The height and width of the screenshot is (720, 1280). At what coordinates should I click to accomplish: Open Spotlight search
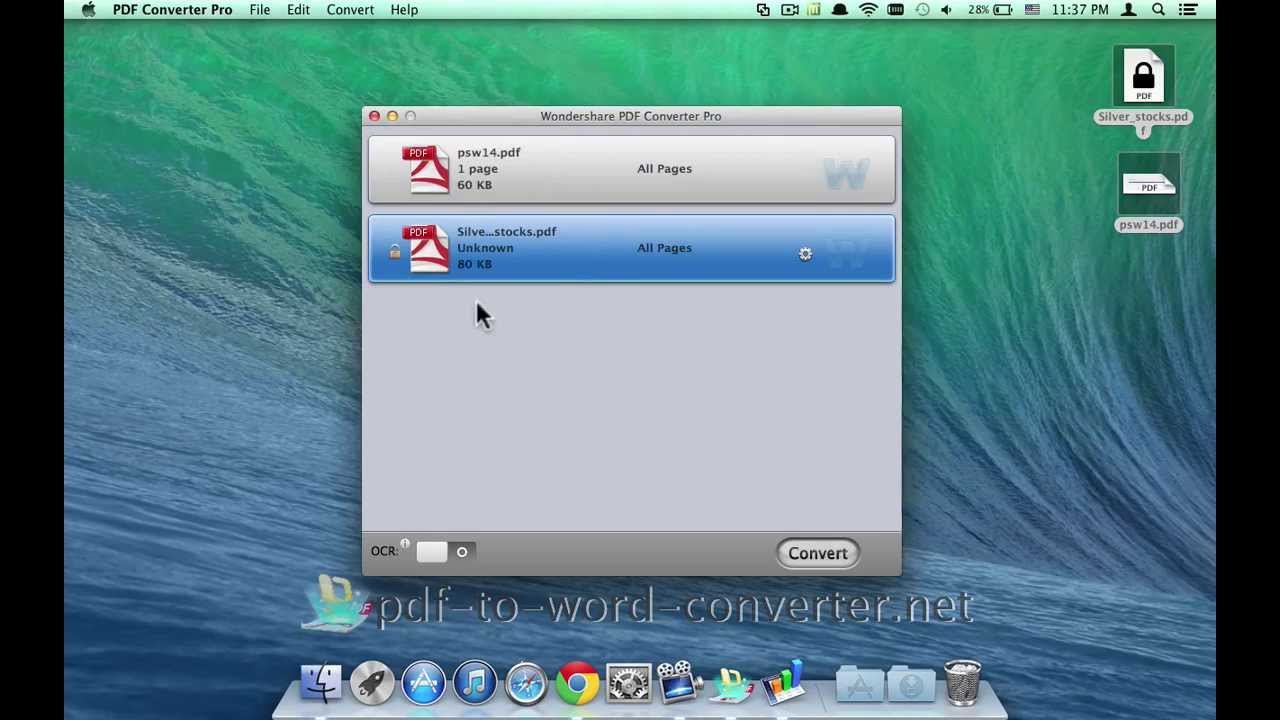pyautogui.click(x=1158, y=10)
